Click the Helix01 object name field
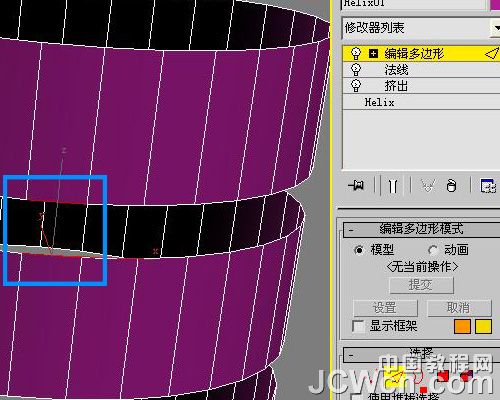 414,4
